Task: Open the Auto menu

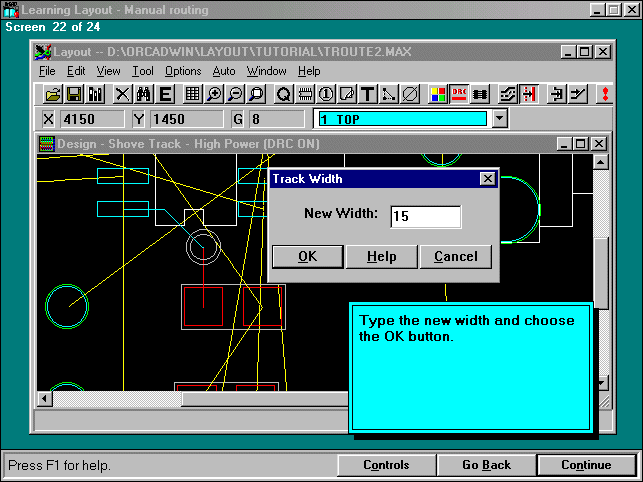Action: [x=224, y=71]
